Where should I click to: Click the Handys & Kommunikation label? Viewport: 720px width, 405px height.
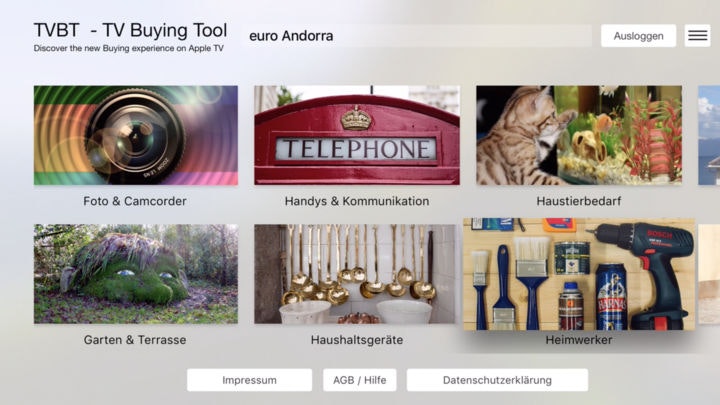(357, 201)
